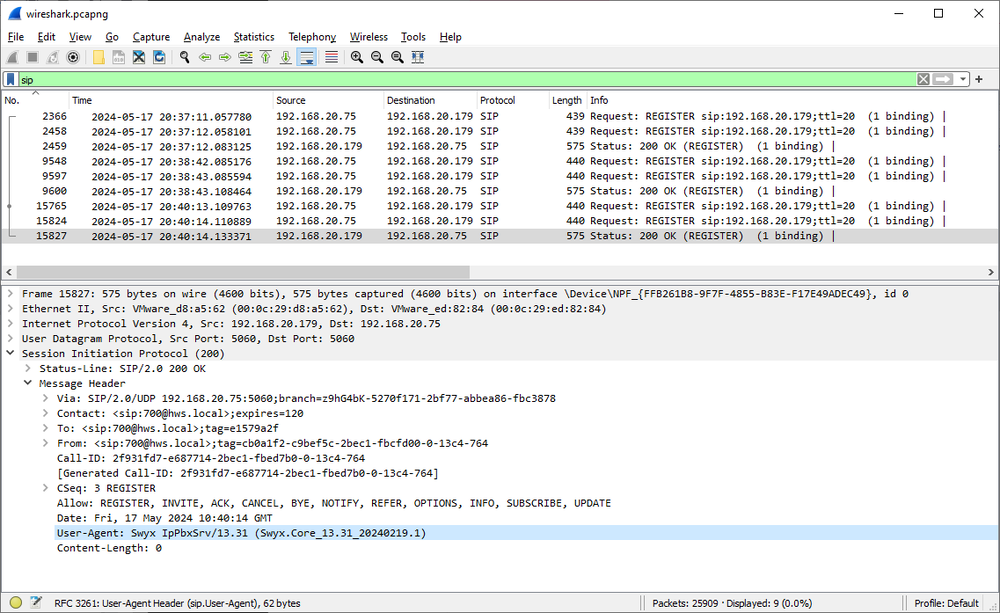The width and height of the screenshot is (1000, 613).
Task: Click the expert information status circle
Action: tap(13, 602)
